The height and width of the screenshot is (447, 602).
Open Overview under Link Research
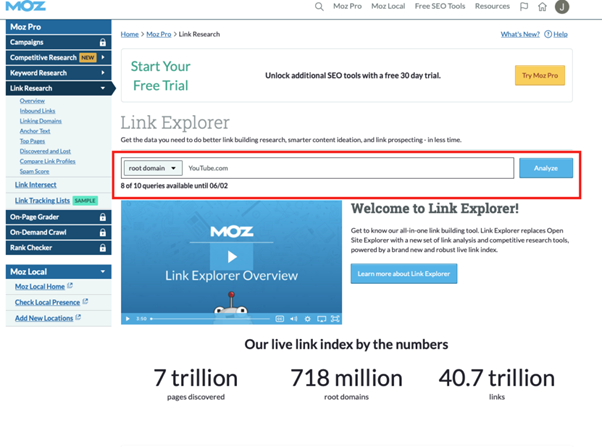point(32,101)
